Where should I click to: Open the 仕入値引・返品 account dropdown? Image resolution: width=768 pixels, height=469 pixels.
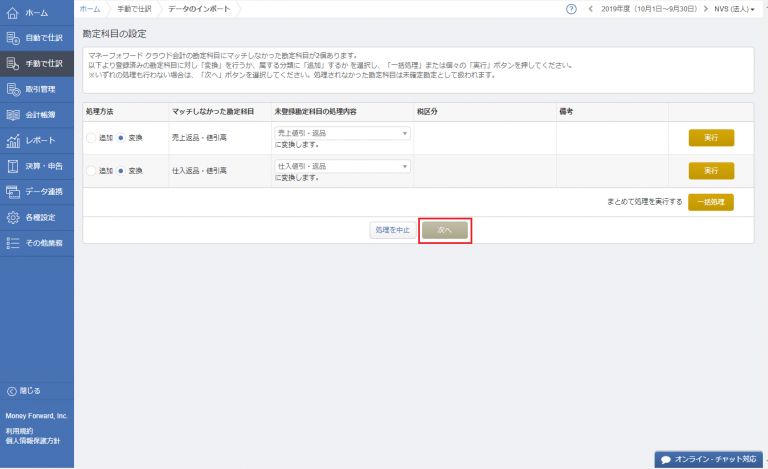click(342, 166)
